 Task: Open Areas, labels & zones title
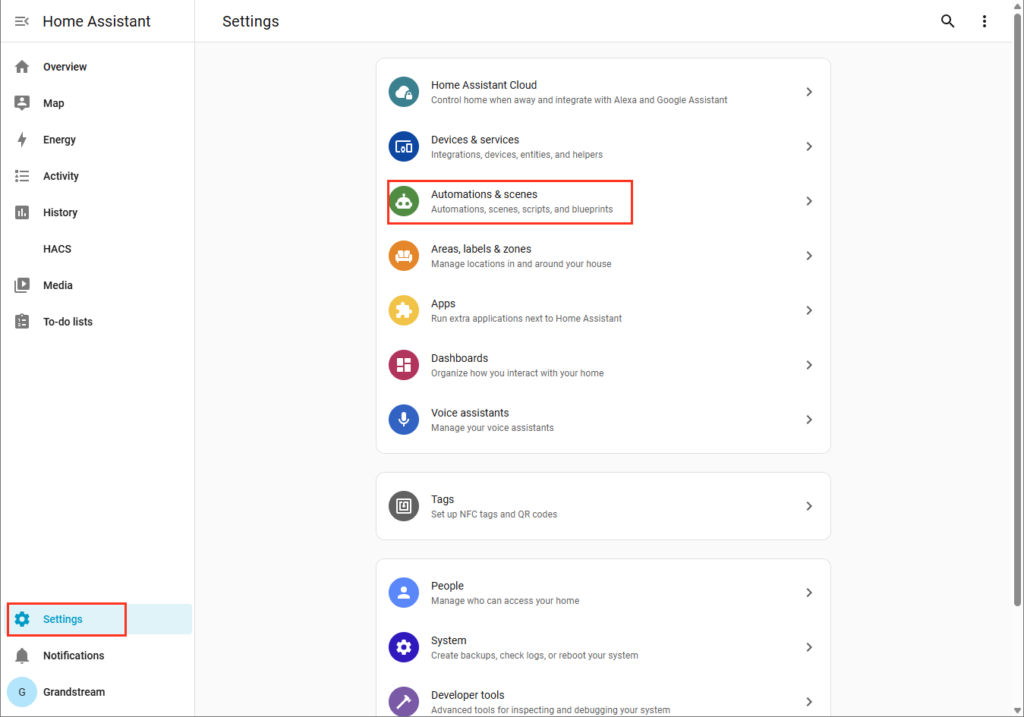click(481, 249)
